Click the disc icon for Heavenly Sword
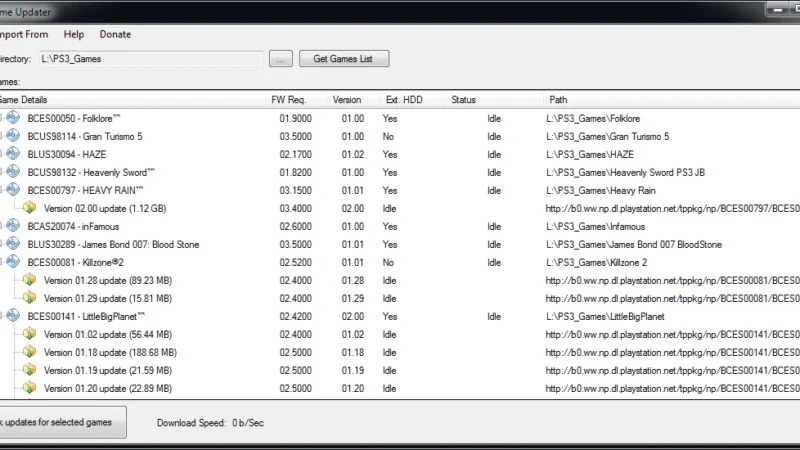This screenshot has height=450, width=800. [13, 171]
